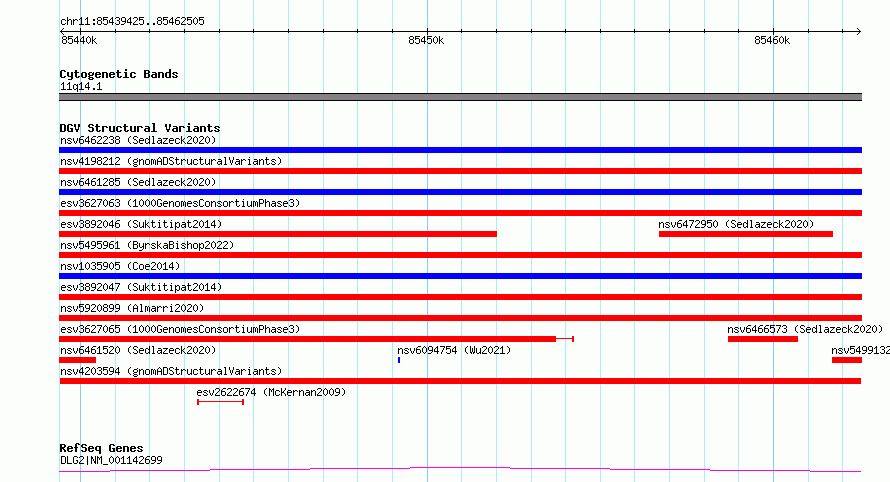Screen dimensions: 890x482
Task: Click the red bar under nsv5499132
Action: coord(847,360)
